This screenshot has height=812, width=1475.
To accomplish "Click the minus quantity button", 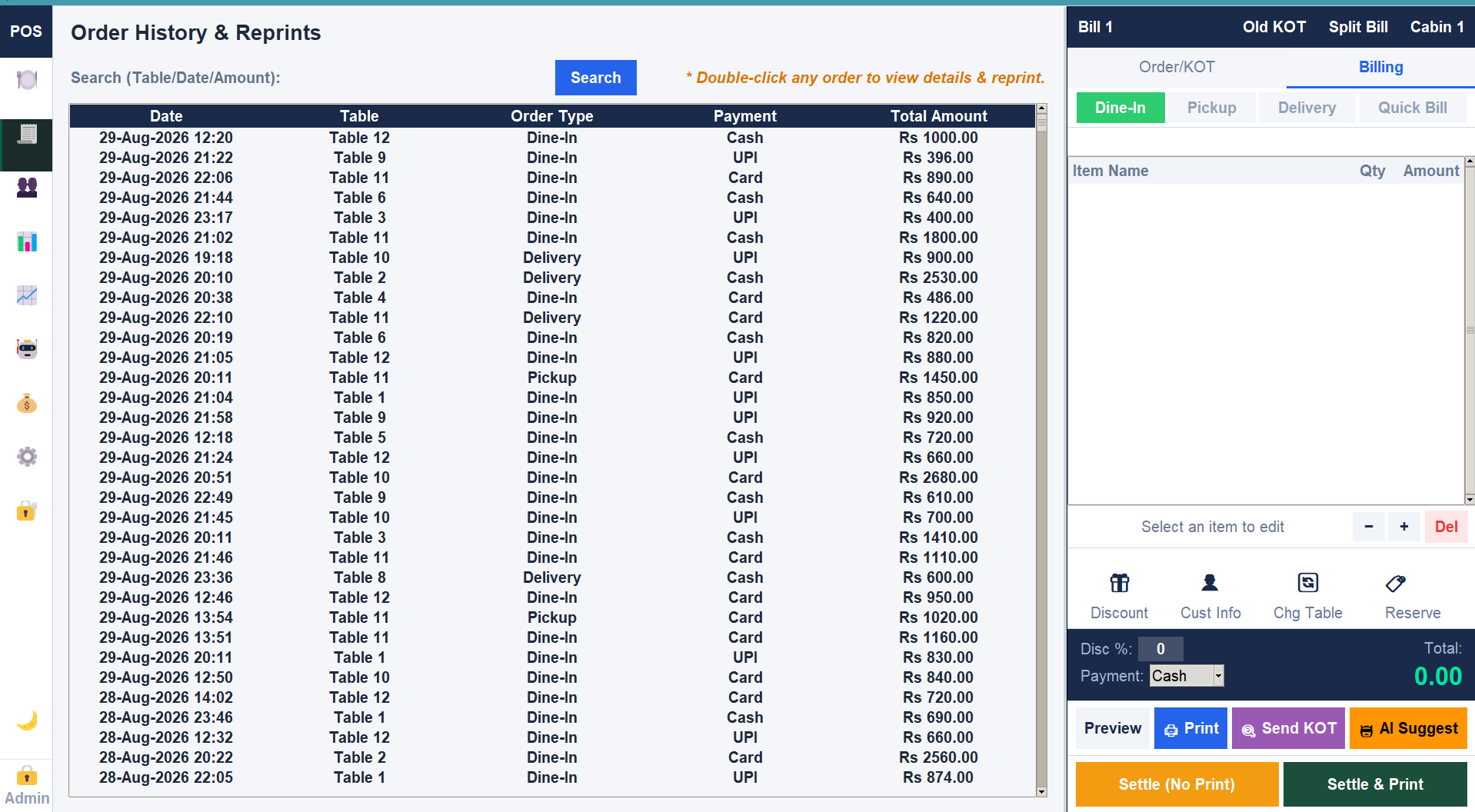I will point(1368,527).
